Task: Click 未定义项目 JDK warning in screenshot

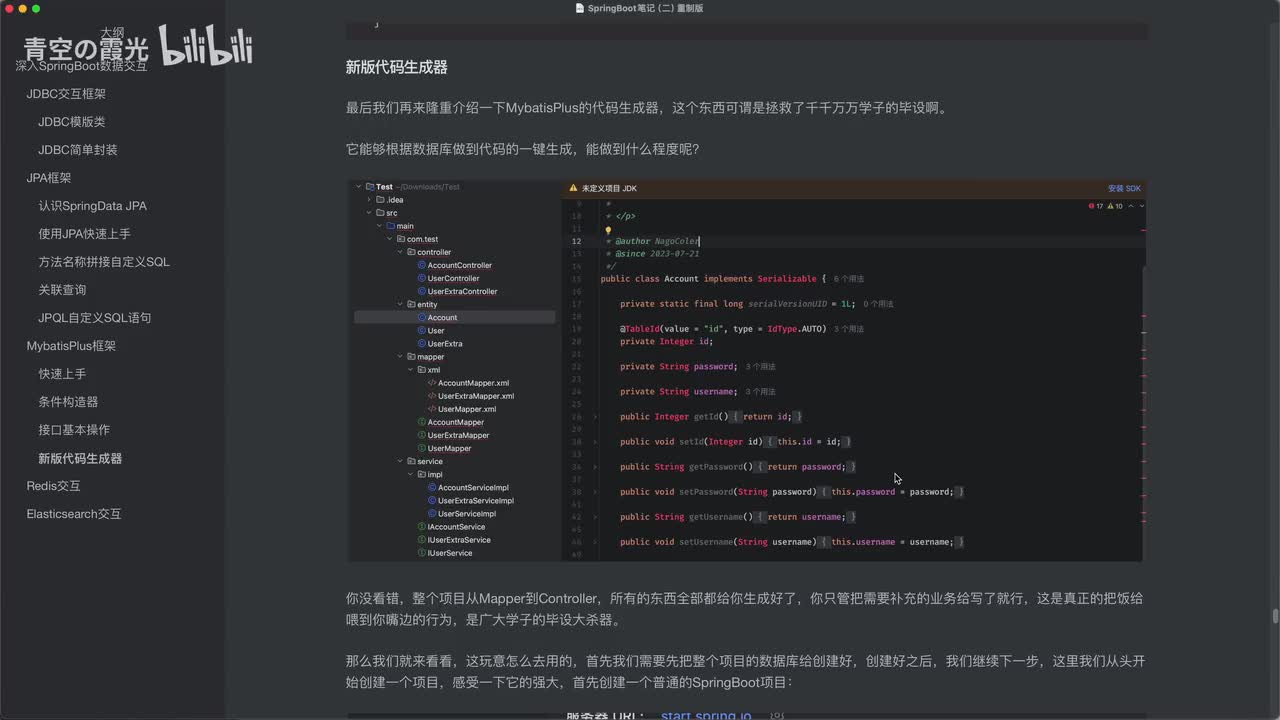Action: click(x=609, y=188)
